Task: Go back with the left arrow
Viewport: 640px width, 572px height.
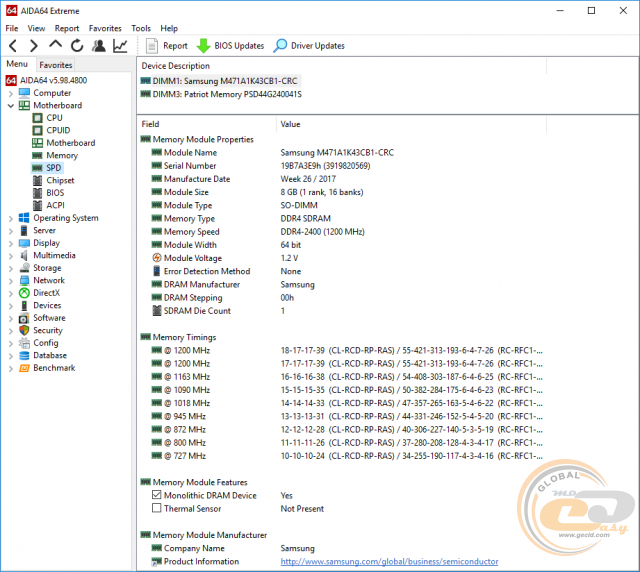Action: pos(13,46)
